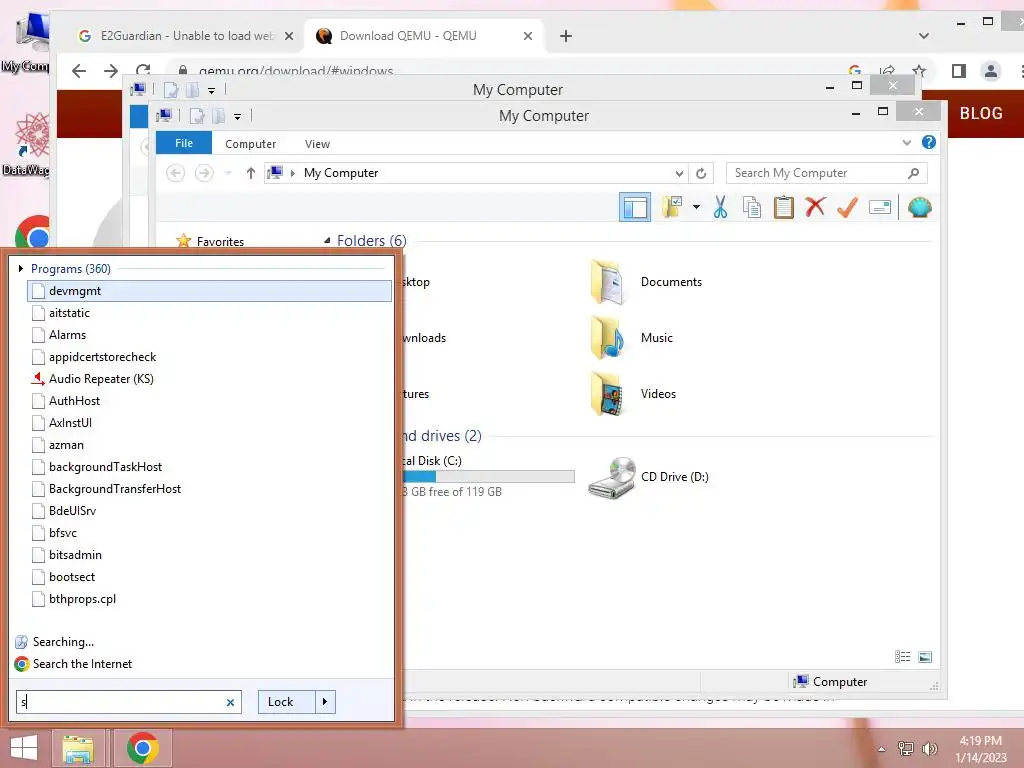Select Alarms in search results
Image resolution: width=1024 pixels, height=768 pixels.
210,335
